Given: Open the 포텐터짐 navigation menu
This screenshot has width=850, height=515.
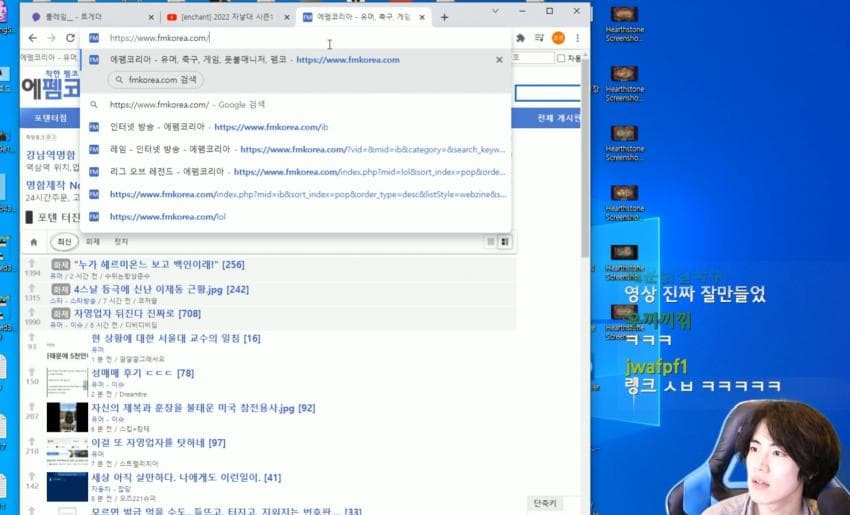Looking at the screenshot, I should pos(50,118).
